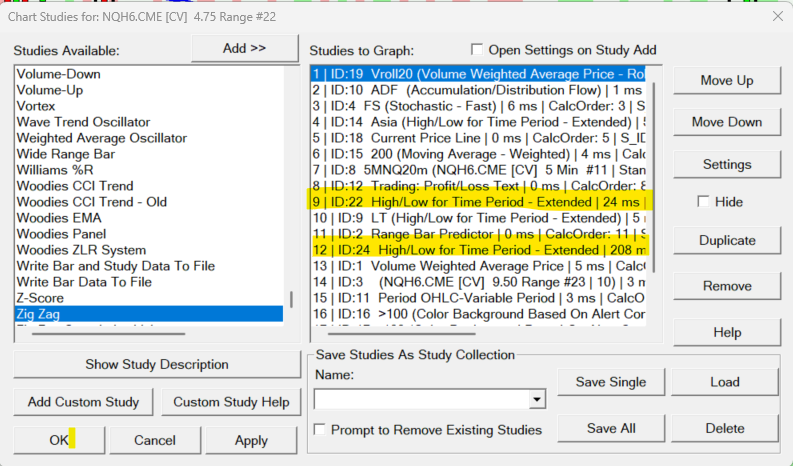
Task: Remove the selected study
Action: [x=727, y=286]
